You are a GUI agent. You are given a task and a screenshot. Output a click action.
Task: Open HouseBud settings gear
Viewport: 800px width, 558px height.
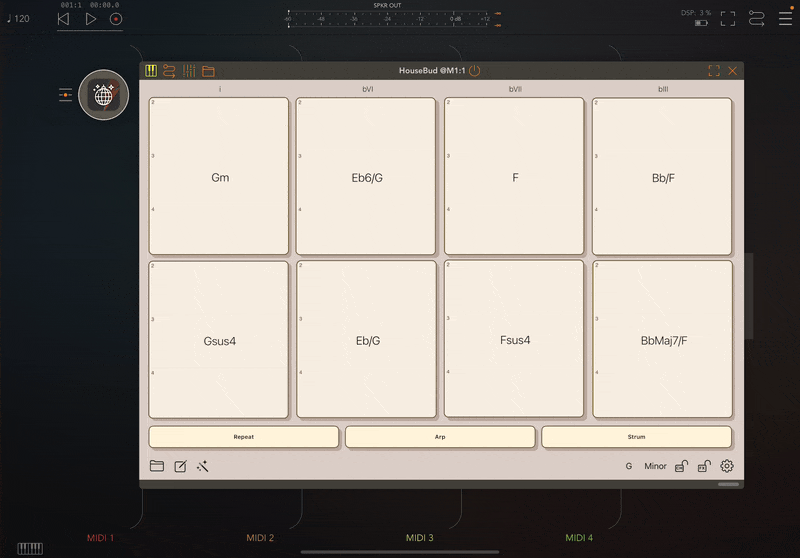[x=727, y=466]
